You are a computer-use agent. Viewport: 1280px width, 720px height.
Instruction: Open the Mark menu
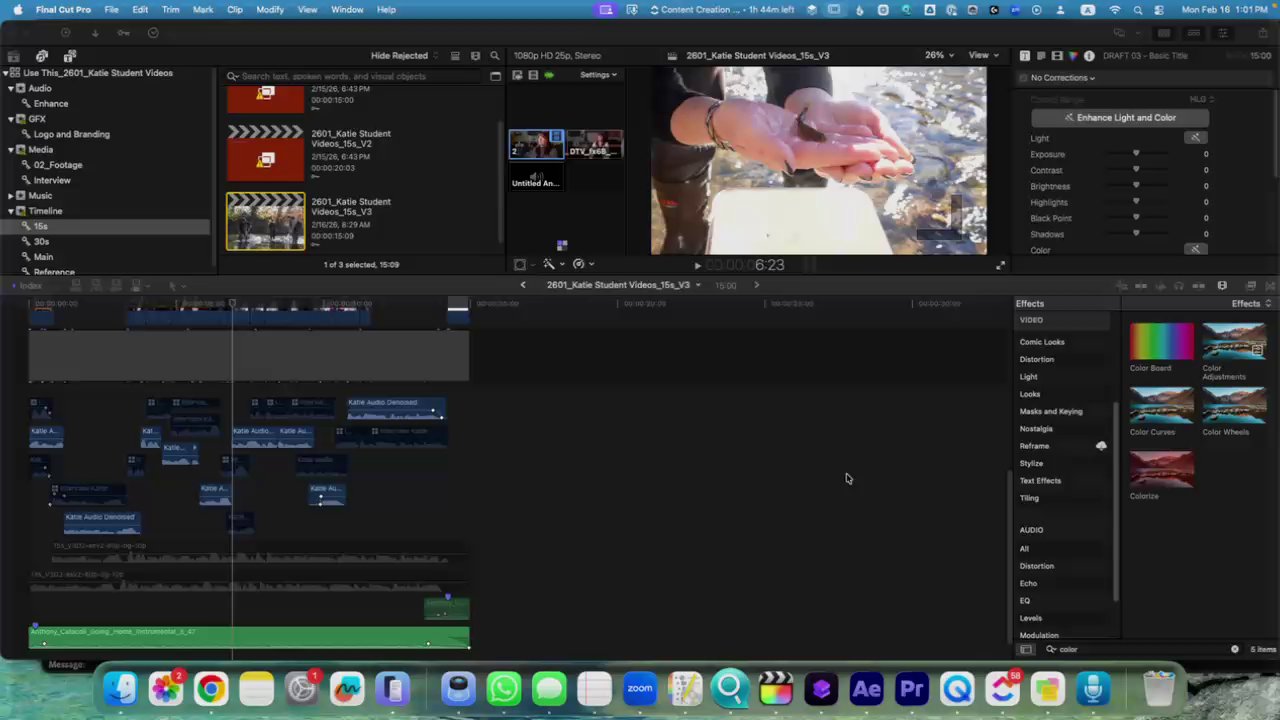coord(203,9)
